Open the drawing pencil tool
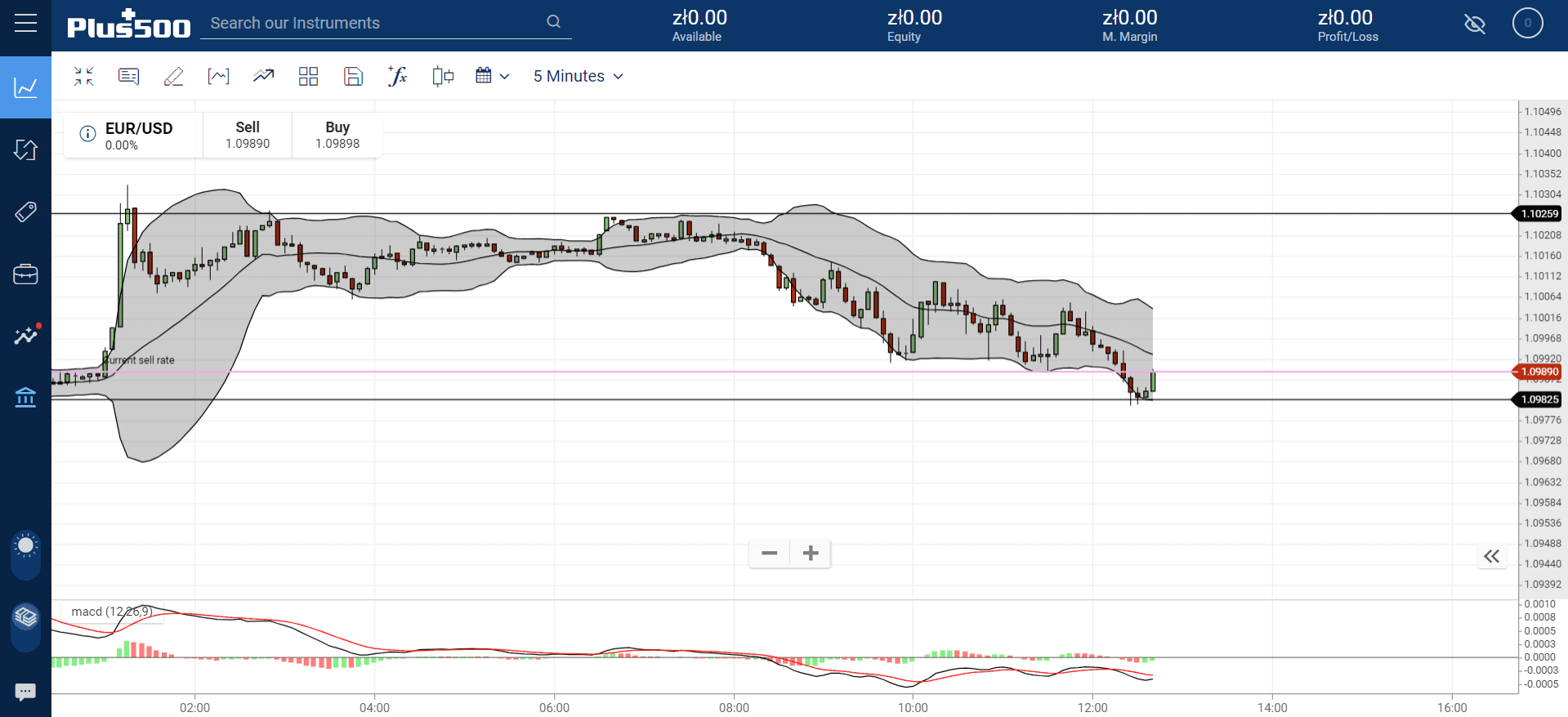Viewport: 1568px width, 717px height. coord(173,76)
